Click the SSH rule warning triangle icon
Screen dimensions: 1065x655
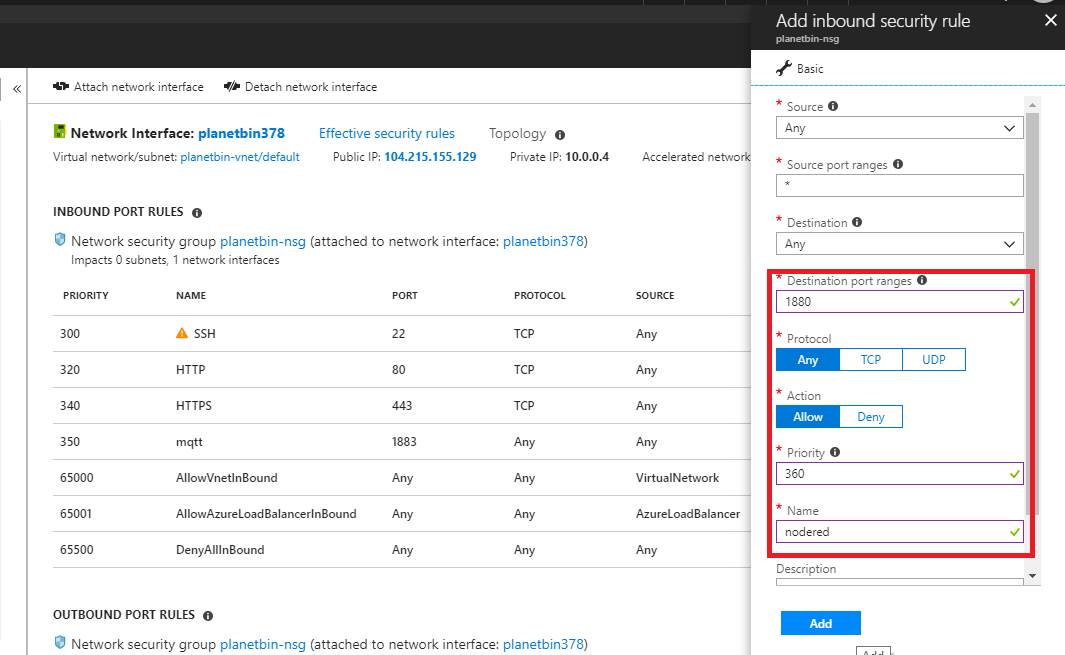click(x=182, y=333)
